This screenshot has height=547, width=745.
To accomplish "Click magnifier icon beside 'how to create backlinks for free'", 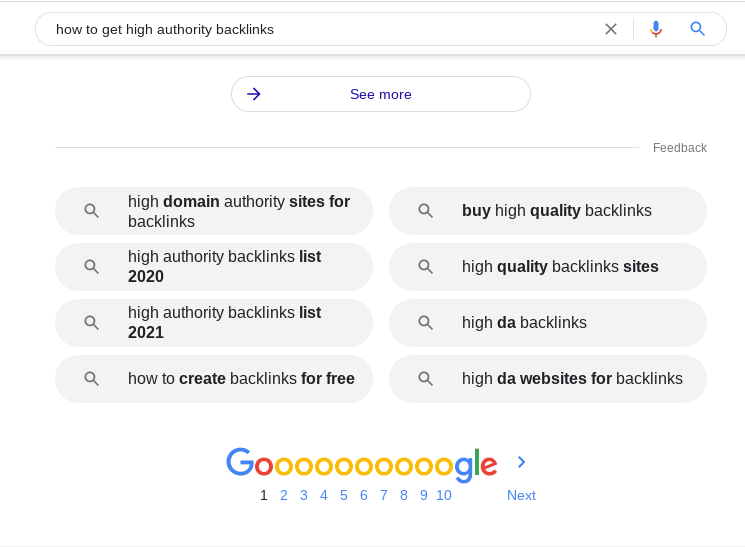I will click(x=91, y=379).
